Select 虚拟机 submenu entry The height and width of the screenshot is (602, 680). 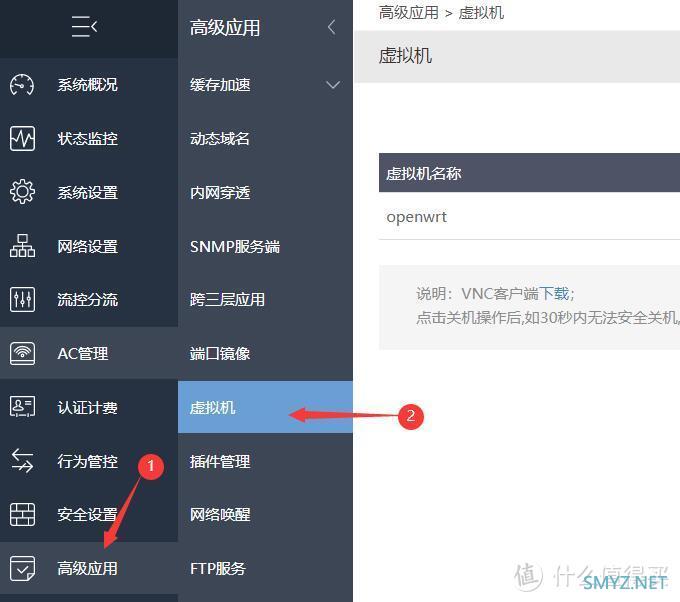(265, 407)
